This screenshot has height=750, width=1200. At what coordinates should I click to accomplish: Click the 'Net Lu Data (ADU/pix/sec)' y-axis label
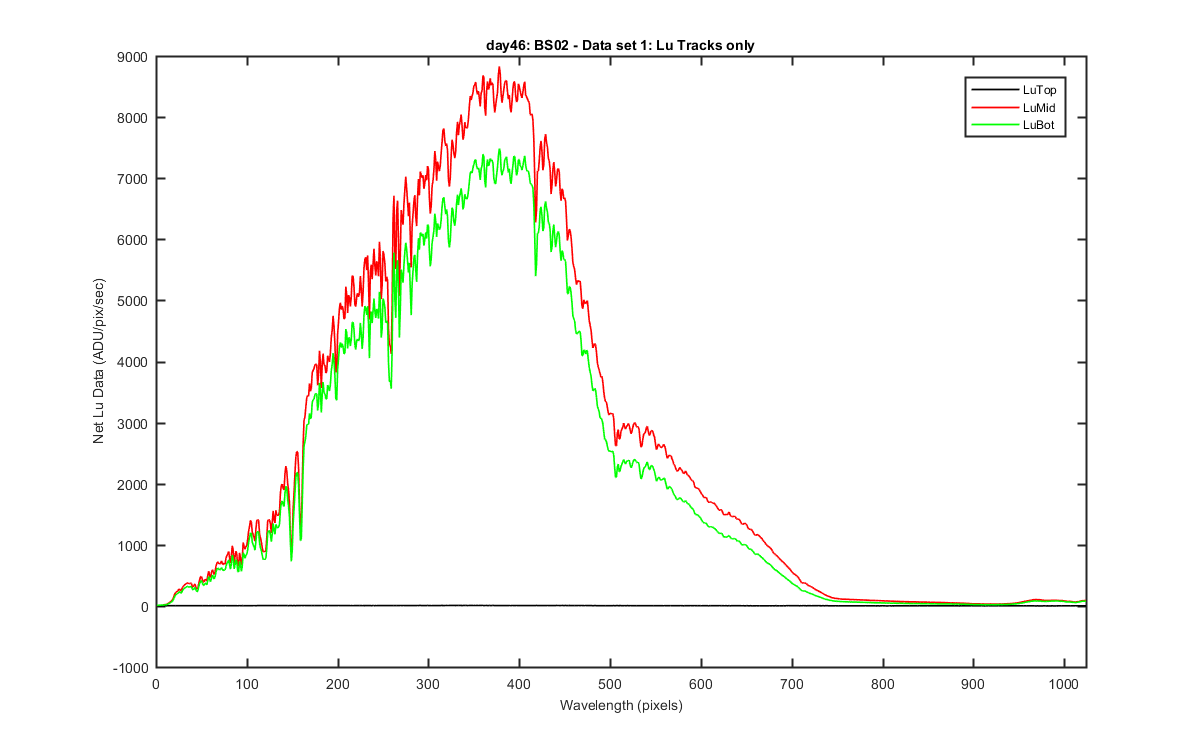(x=99, y=361)
